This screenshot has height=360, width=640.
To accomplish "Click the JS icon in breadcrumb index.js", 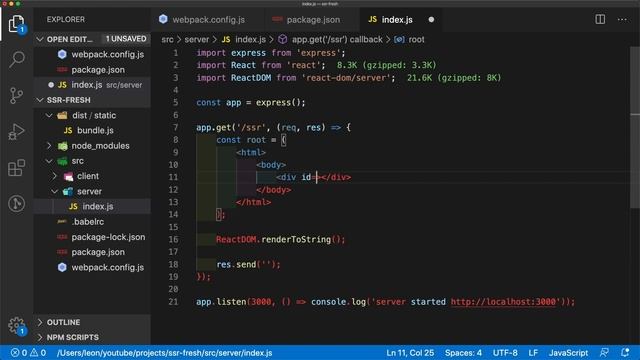I will [x=226, y=40].
